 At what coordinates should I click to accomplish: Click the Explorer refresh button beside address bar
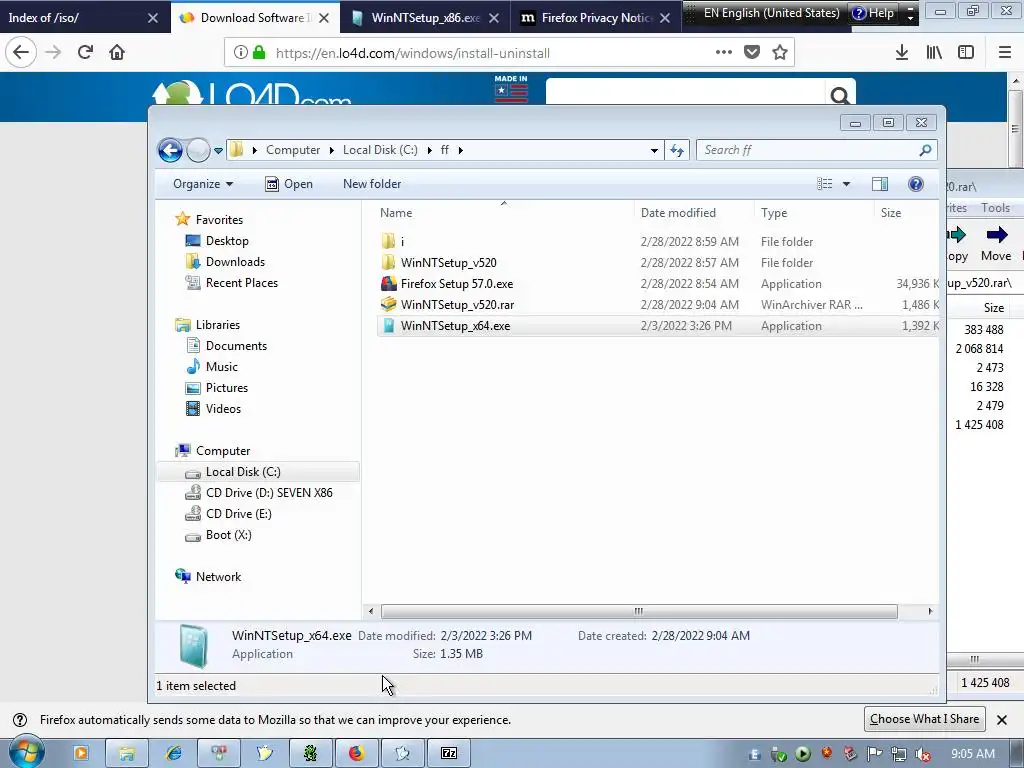[677, 150]
